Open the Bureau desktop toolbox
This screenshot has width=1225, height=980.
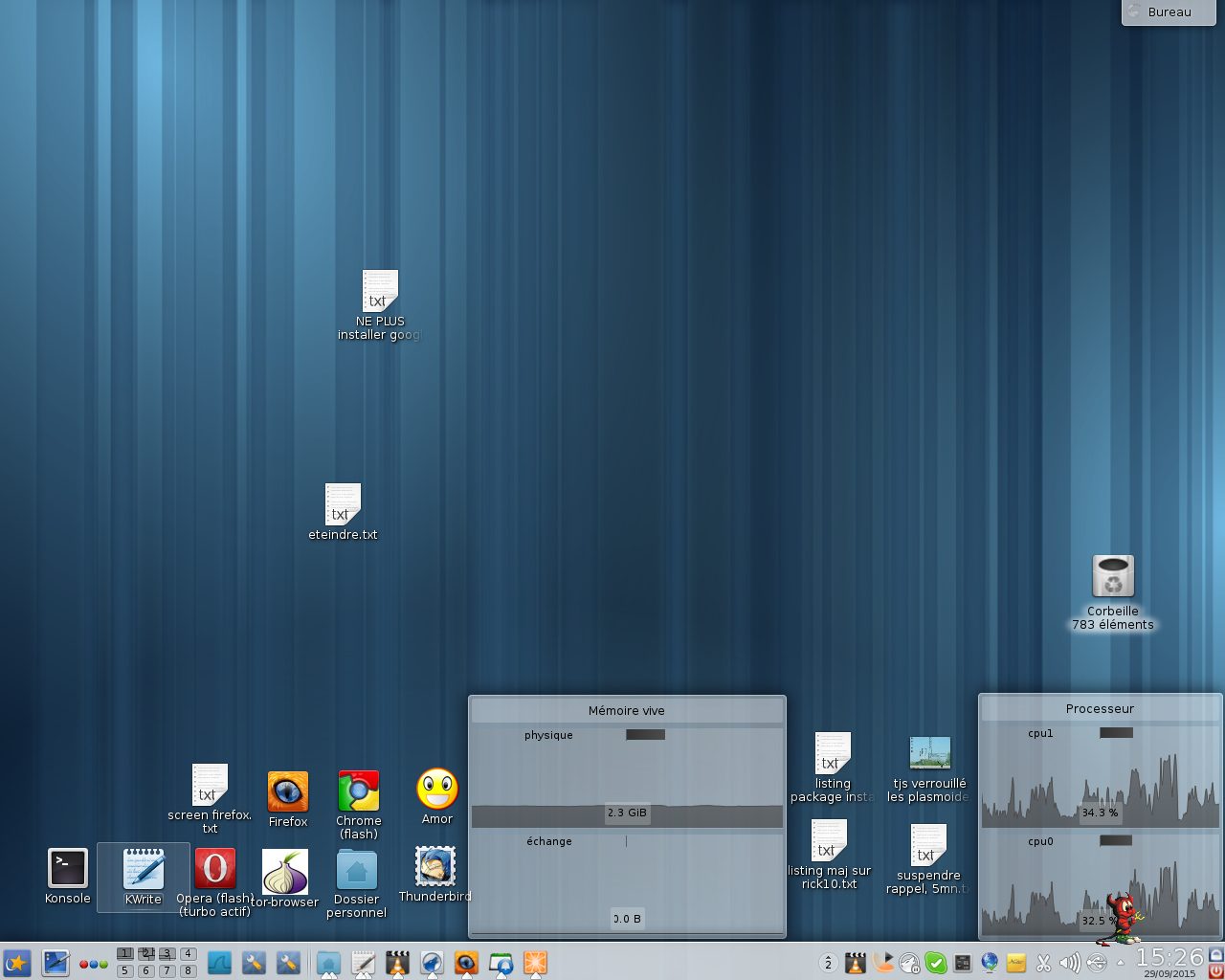[x=1169, y=12]
